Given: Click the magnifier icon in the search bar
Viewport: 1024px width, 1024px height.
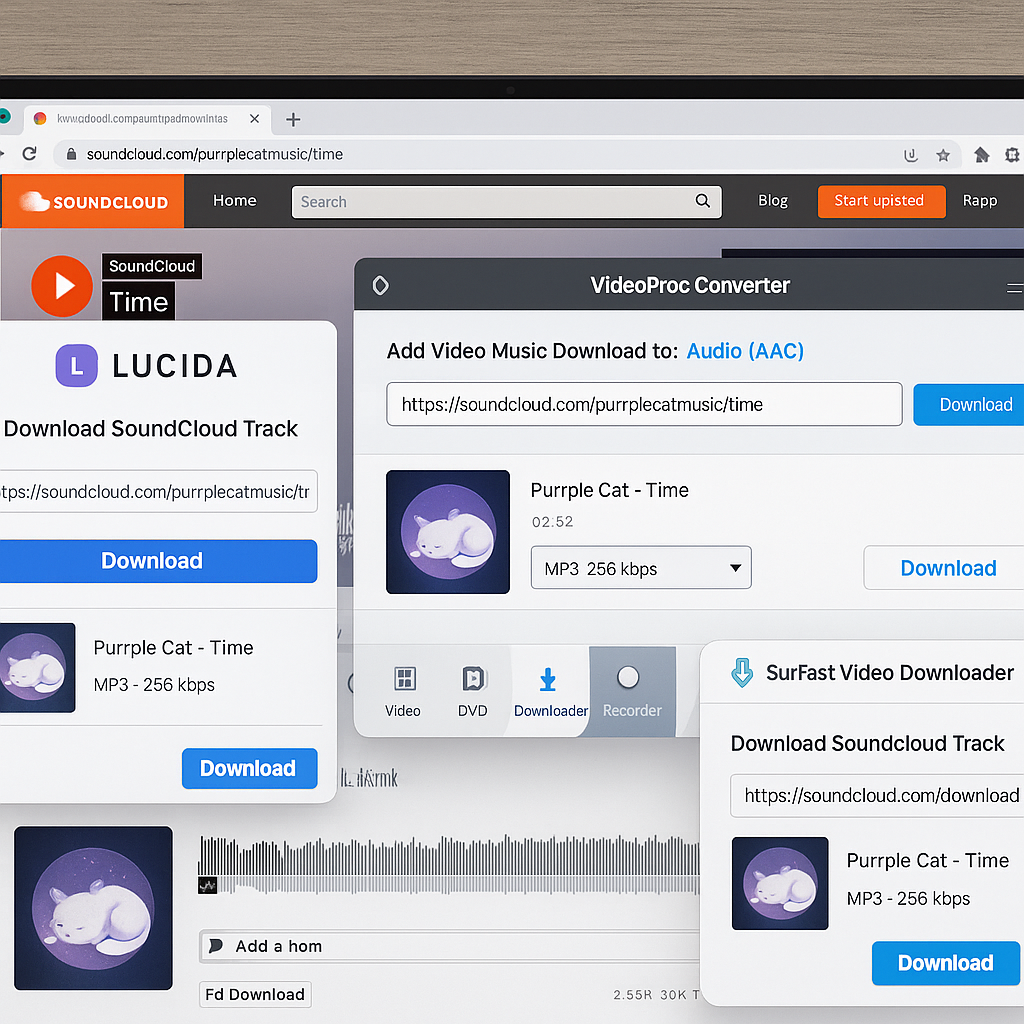Looking at the screenshot, I should 702,201.
